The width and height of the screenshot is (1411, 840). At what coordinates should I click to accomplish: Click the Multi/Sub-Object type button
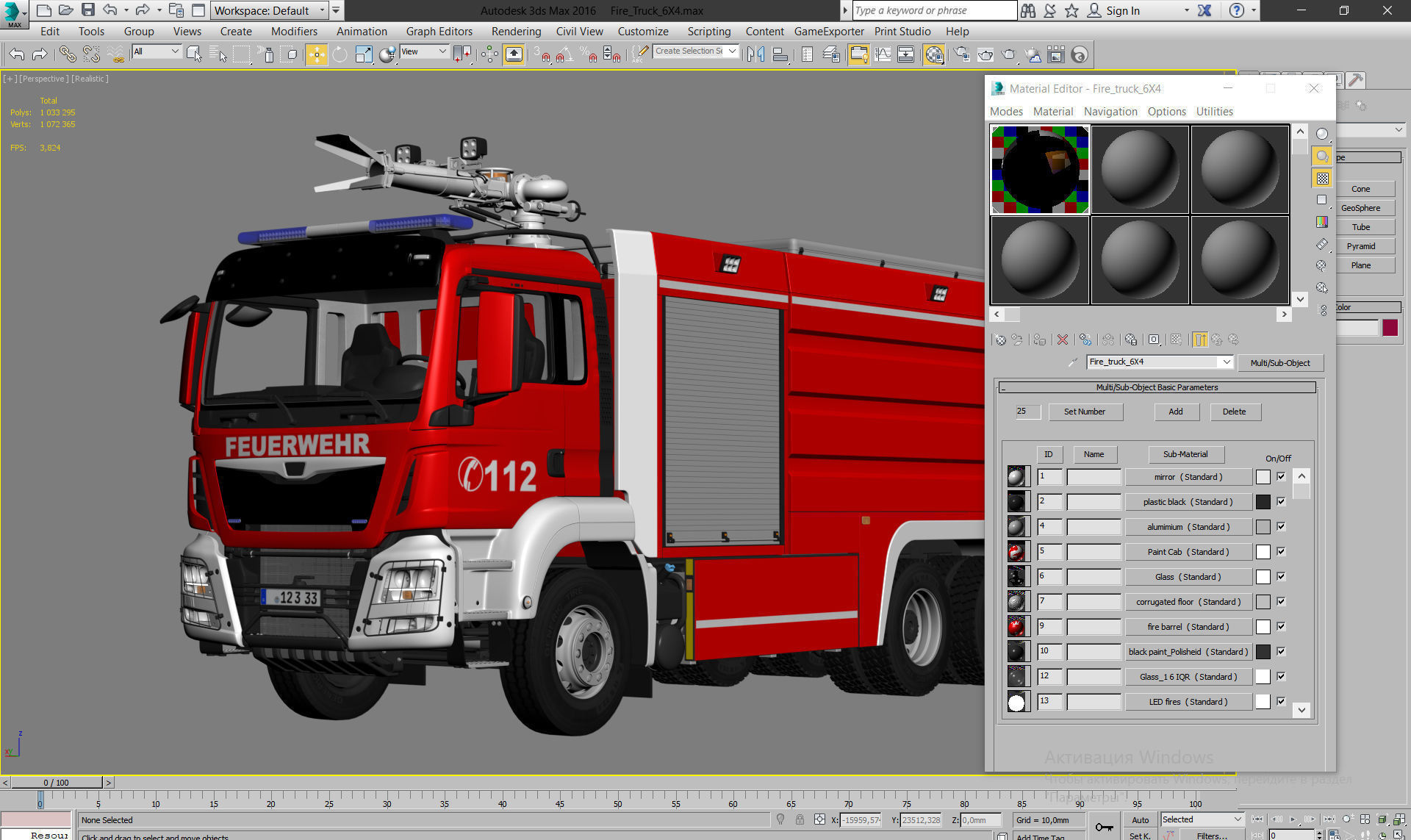point(1280,363)
